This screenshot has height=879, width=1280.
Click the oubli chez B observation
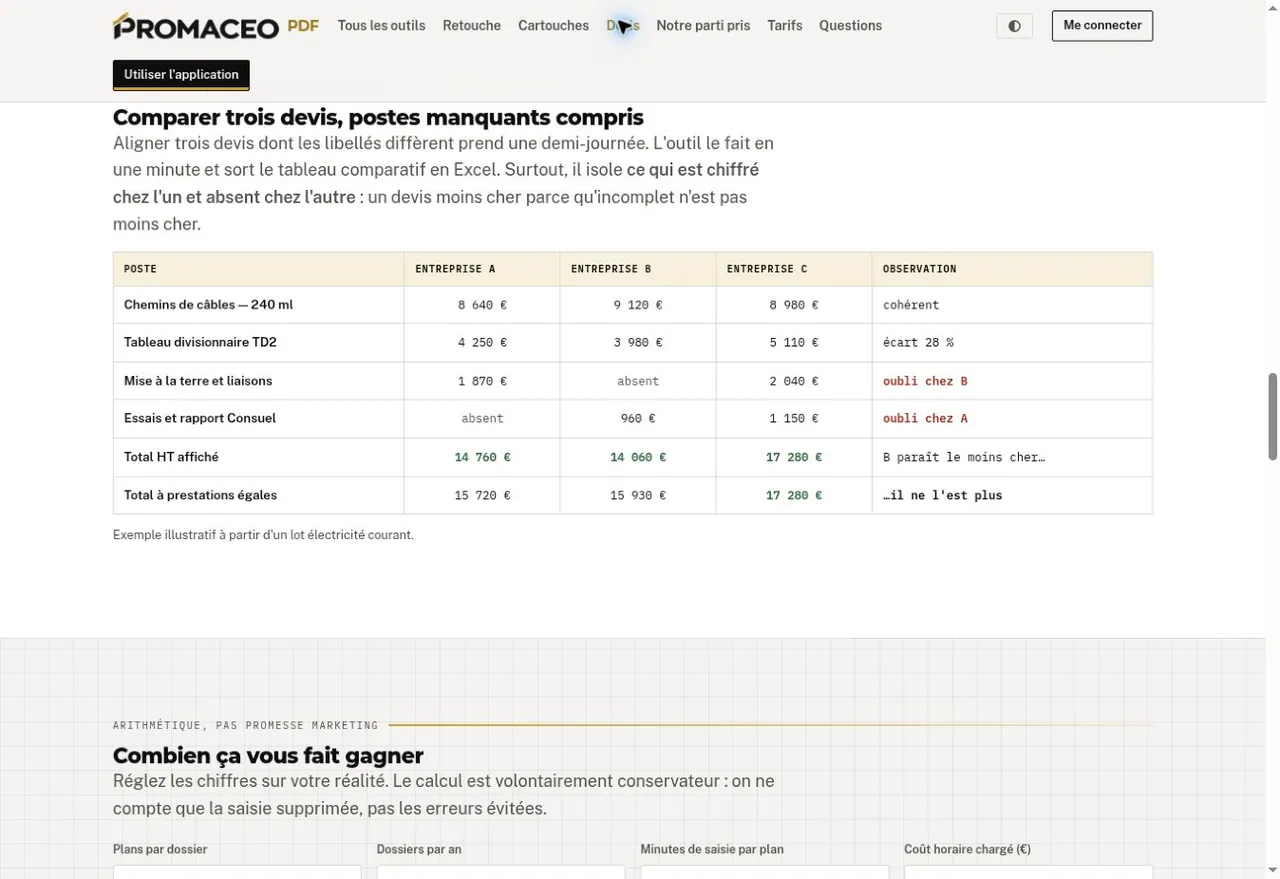tap(925, 381)
